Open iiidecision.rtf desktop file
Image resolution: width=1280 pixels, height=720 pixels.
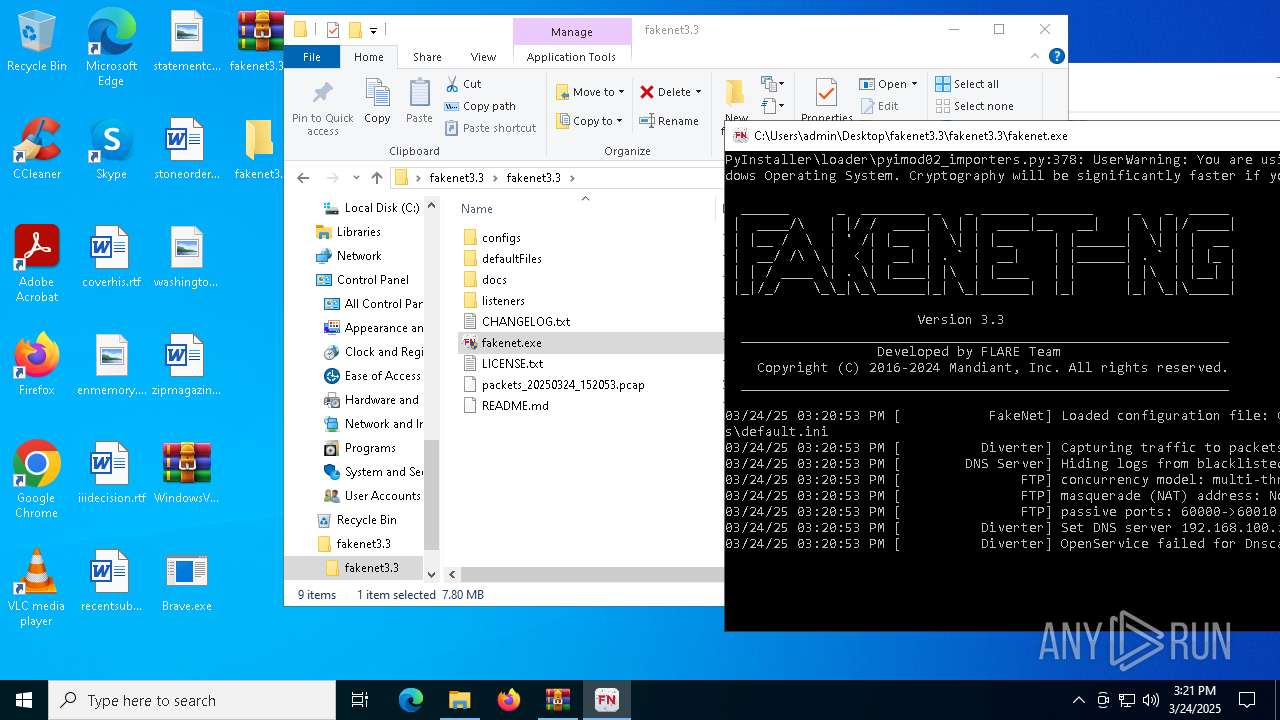click(111, 474)
